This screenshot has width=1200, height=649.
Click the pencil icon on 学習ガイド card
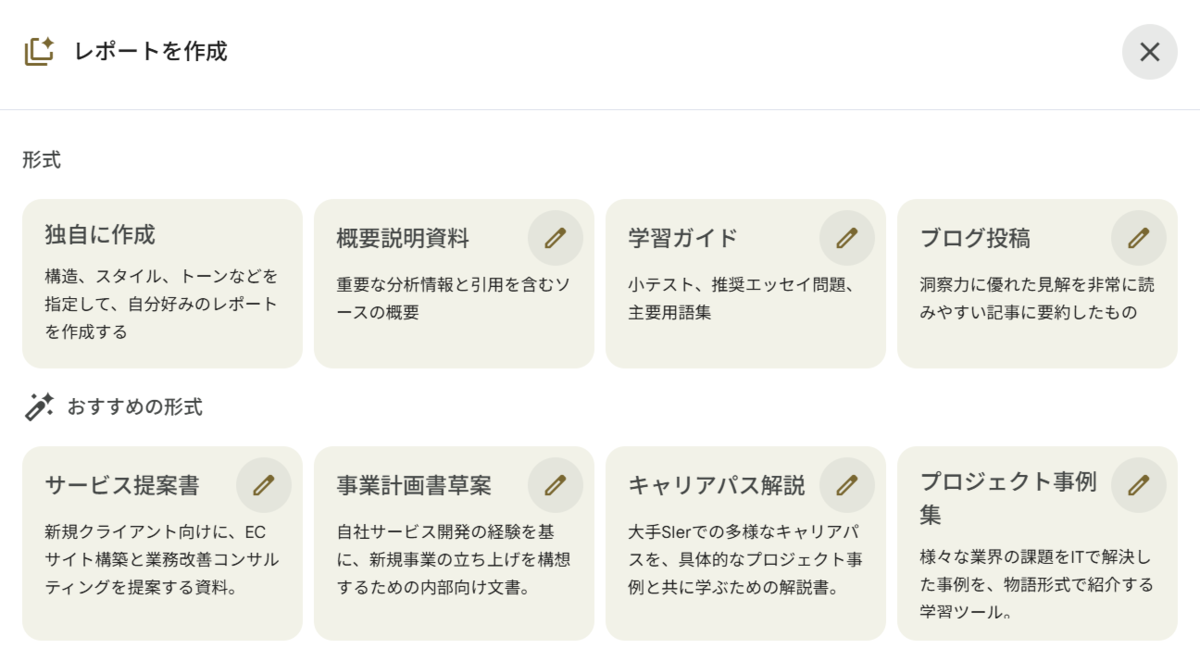[847, 238]
